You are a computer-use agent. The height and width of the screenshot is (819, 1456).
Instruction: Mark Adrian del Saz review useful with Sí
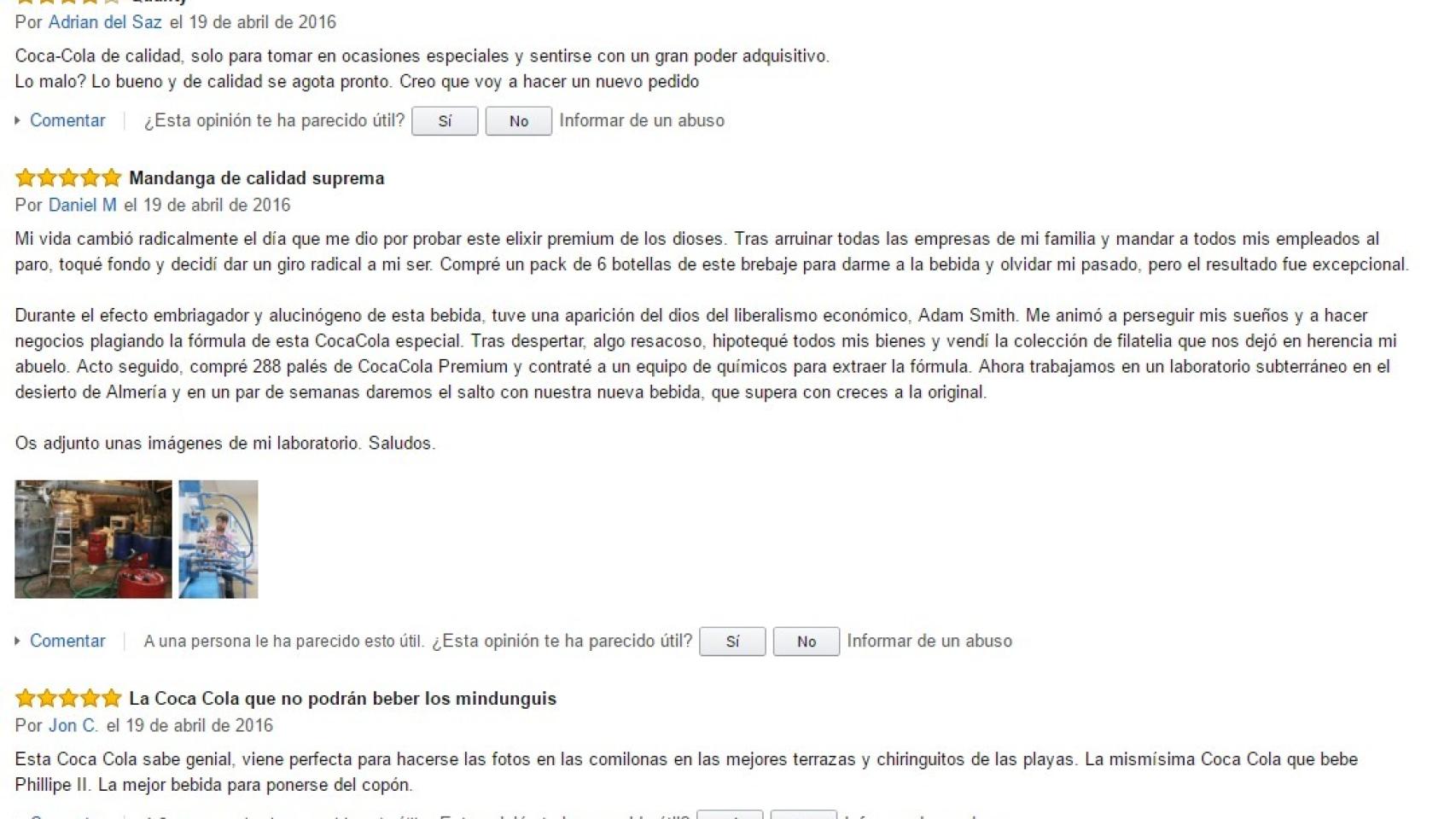[445, 121]
